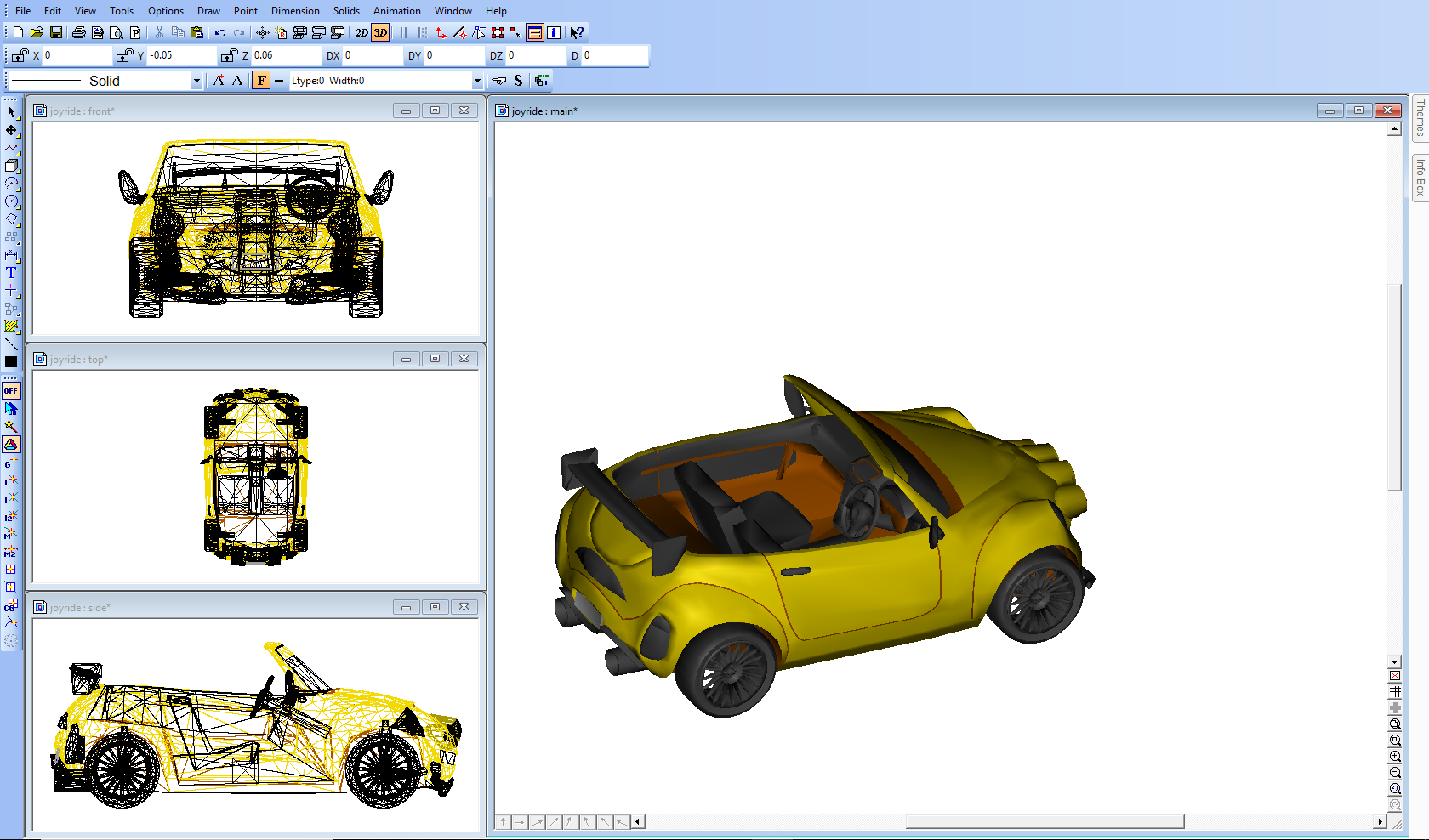Click the Z coordinate input field

tap(285, 55)
